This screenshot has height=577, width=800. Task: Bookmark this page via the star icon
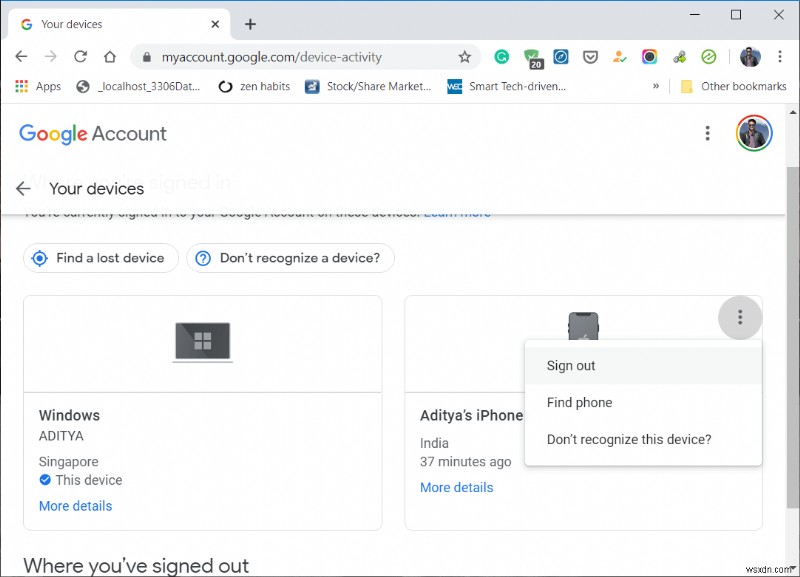point(465,58)
